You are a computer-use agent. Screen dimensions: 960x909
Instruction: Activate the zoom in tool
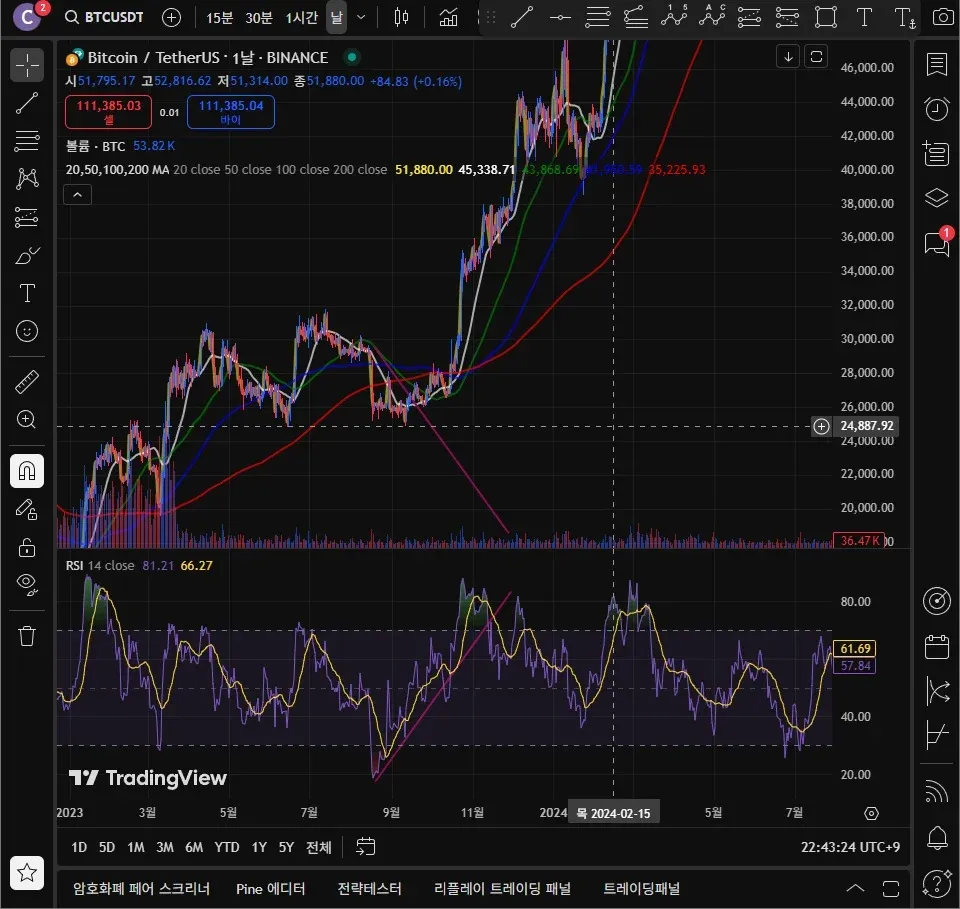(x=27, y=419)
